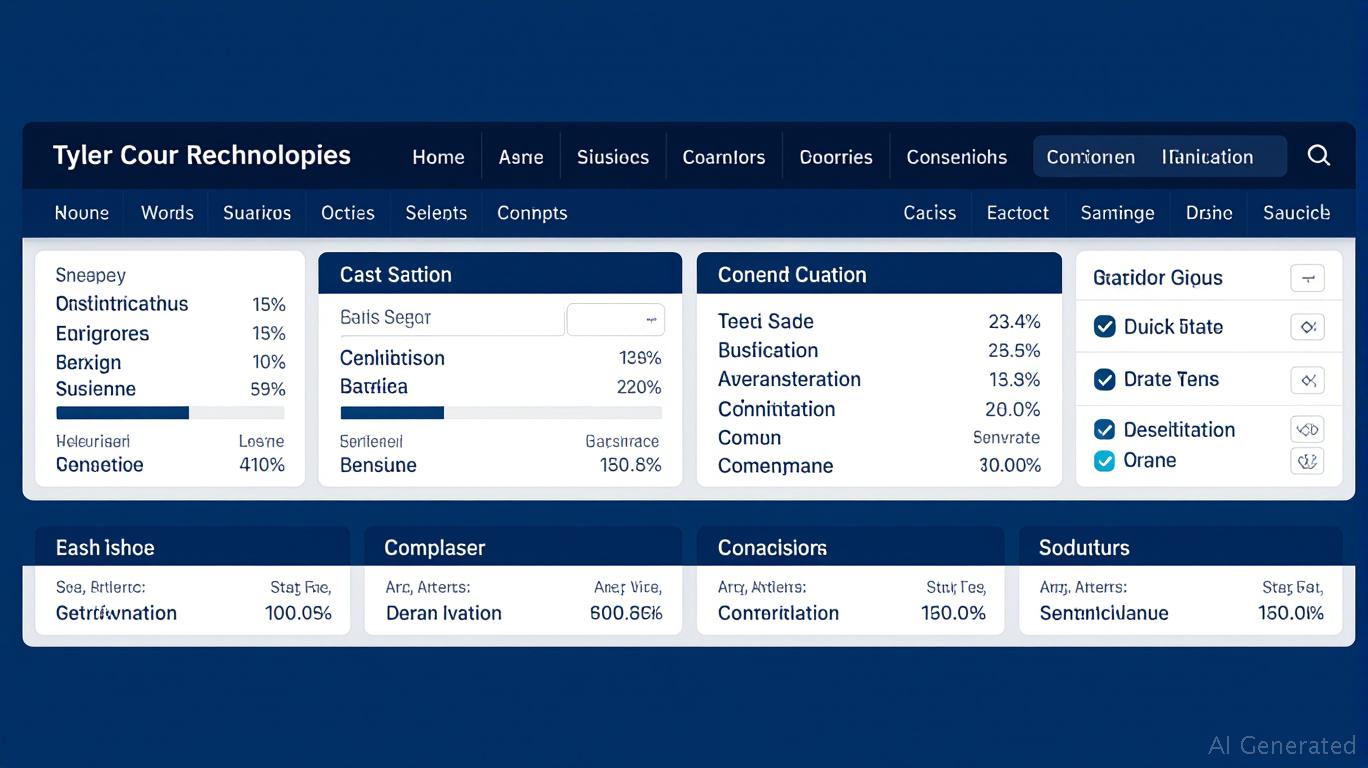1368x768 pixels.
Task: Toggle the Duick Btate checkbox
Action: click(1104, 327)
